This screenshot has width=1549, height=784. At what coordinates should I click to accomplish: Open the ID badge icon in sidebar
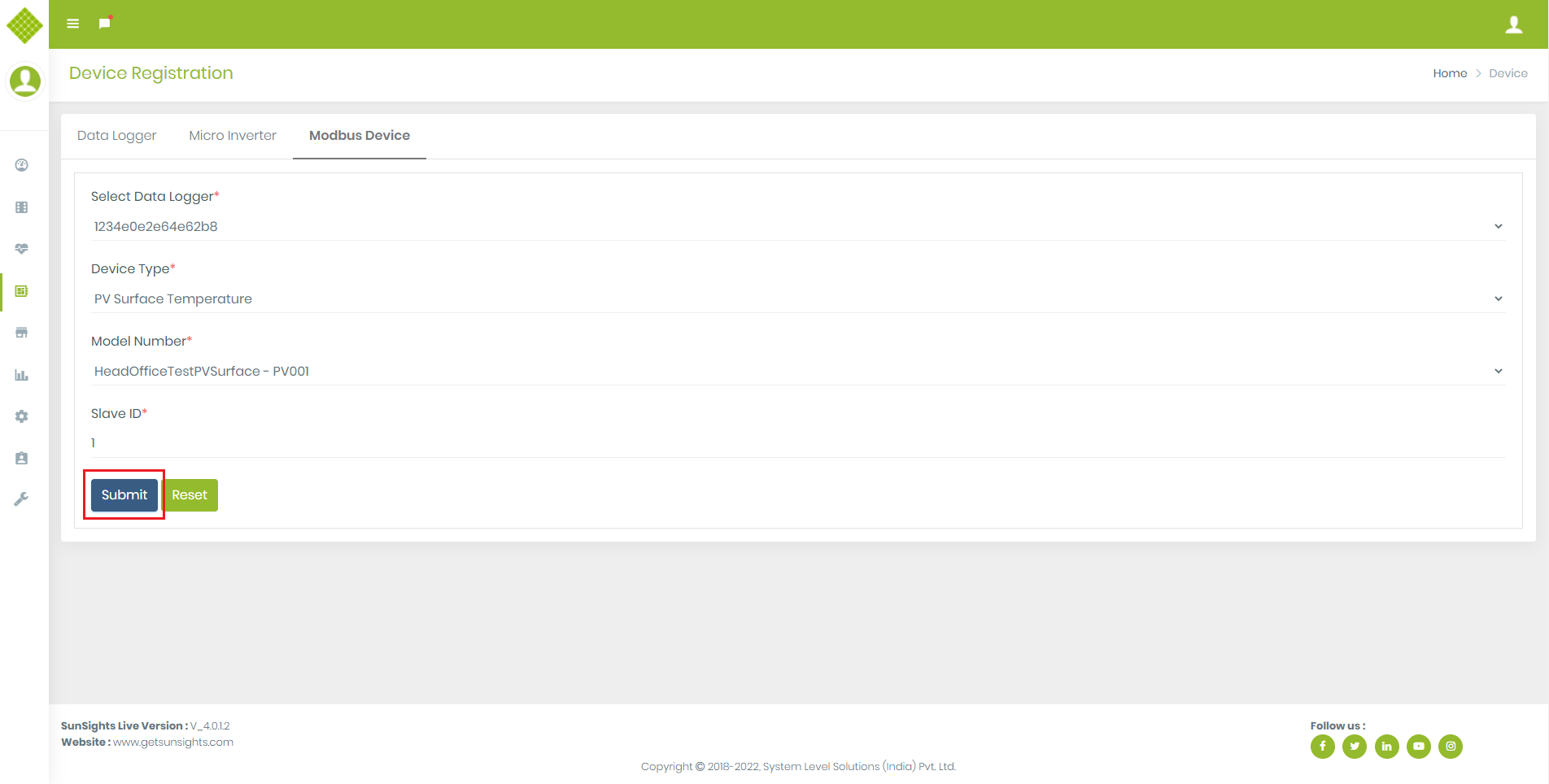[22, 458]
